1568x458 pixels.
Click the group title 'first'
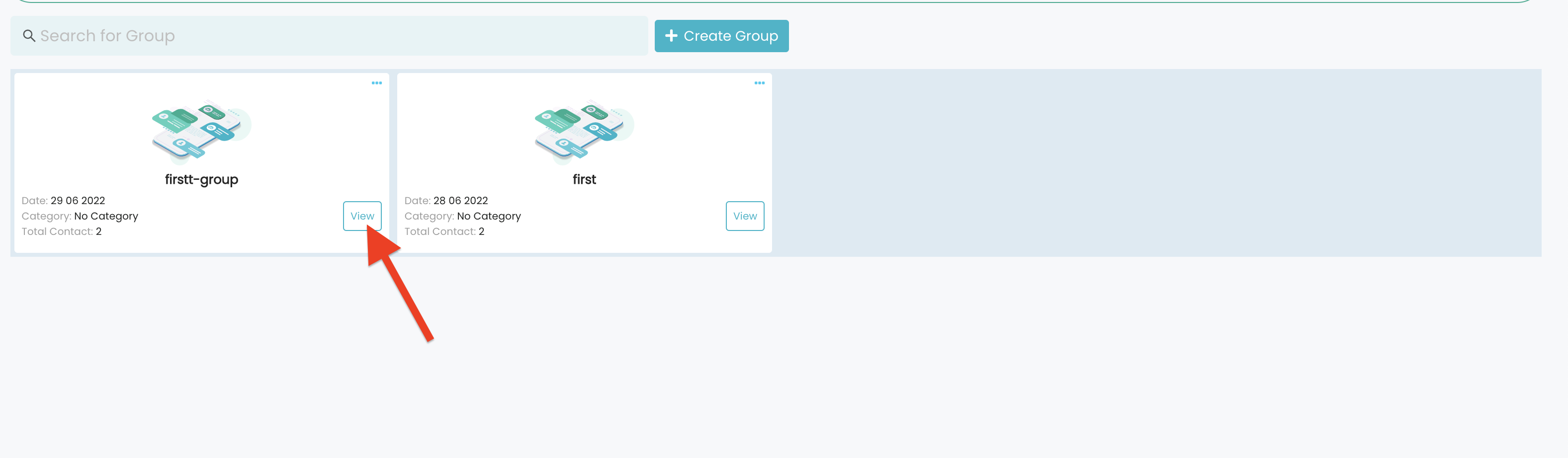584,179
